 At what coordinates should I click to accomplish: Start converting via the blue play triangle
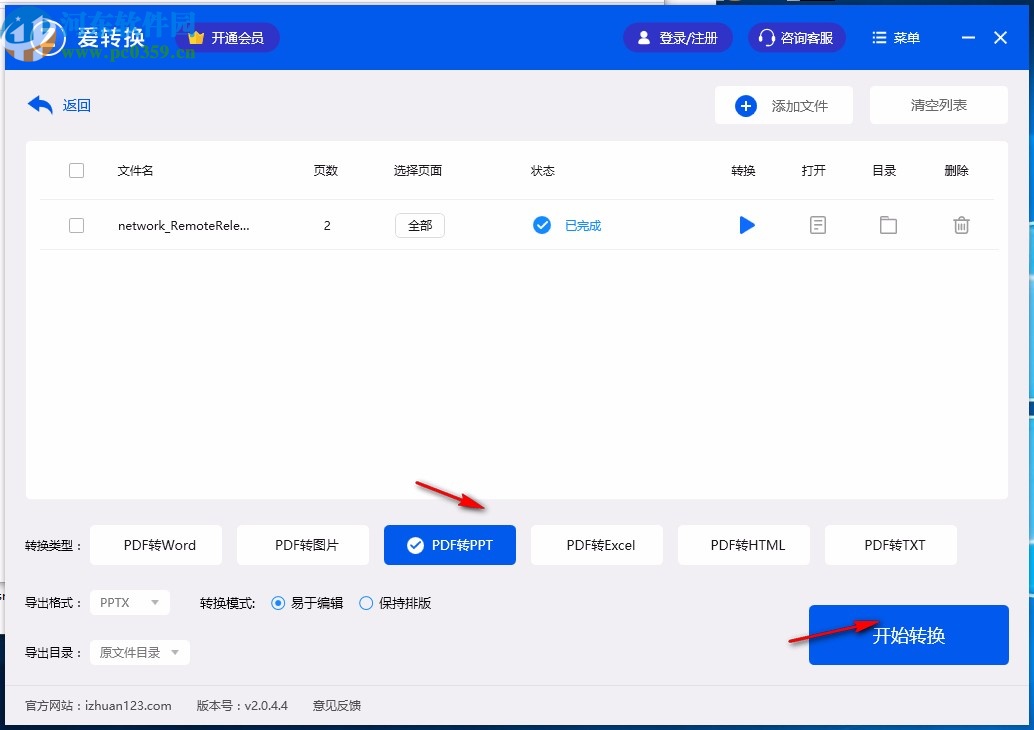(747, 225)
